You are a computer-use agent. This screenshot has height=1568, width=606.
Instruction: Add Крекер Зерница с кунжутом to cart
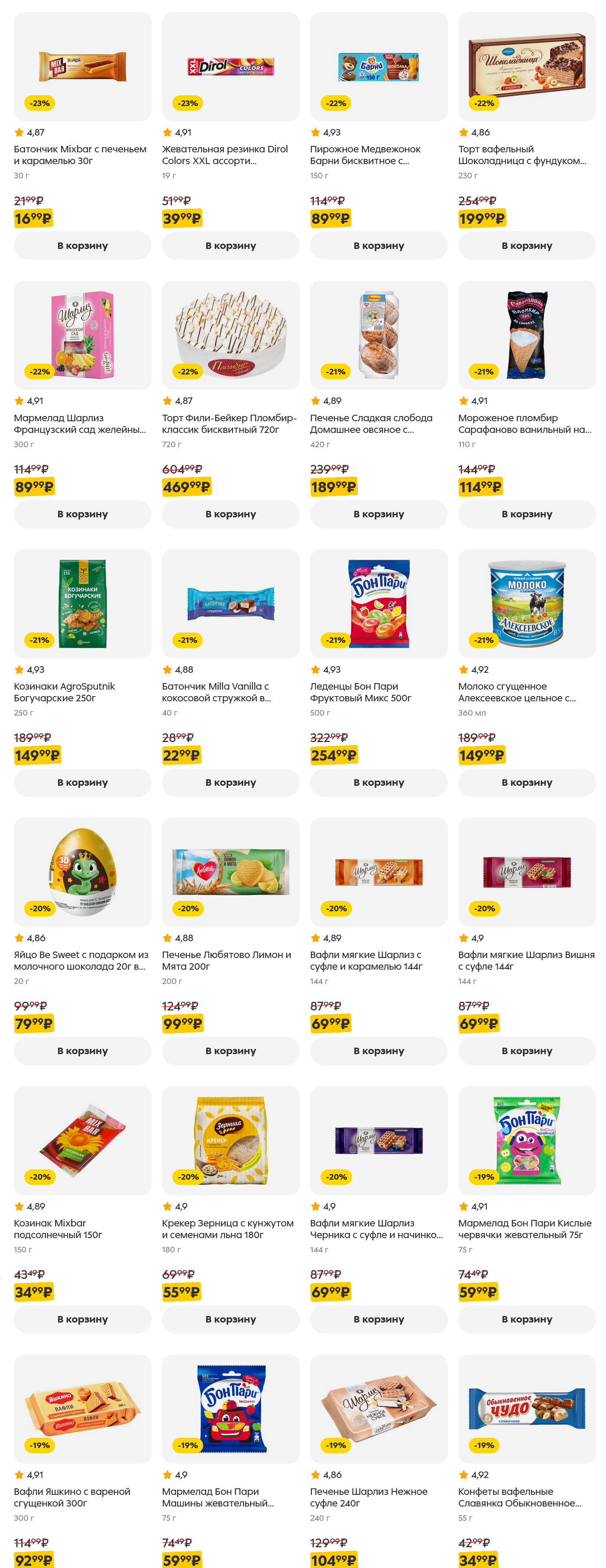click(x=230, y=1320)
